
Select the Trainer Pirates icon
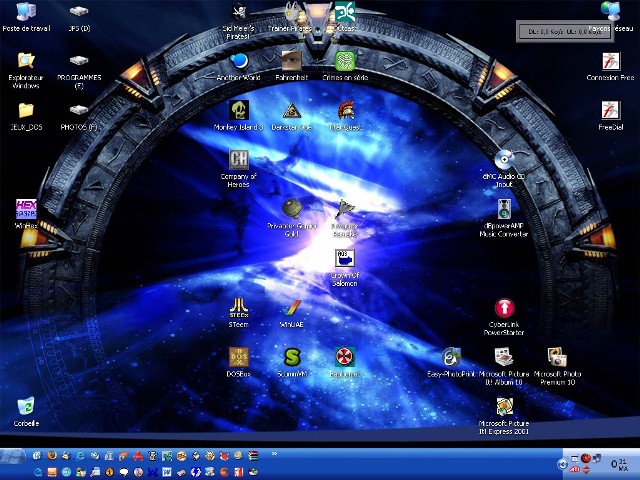point(291,18)
